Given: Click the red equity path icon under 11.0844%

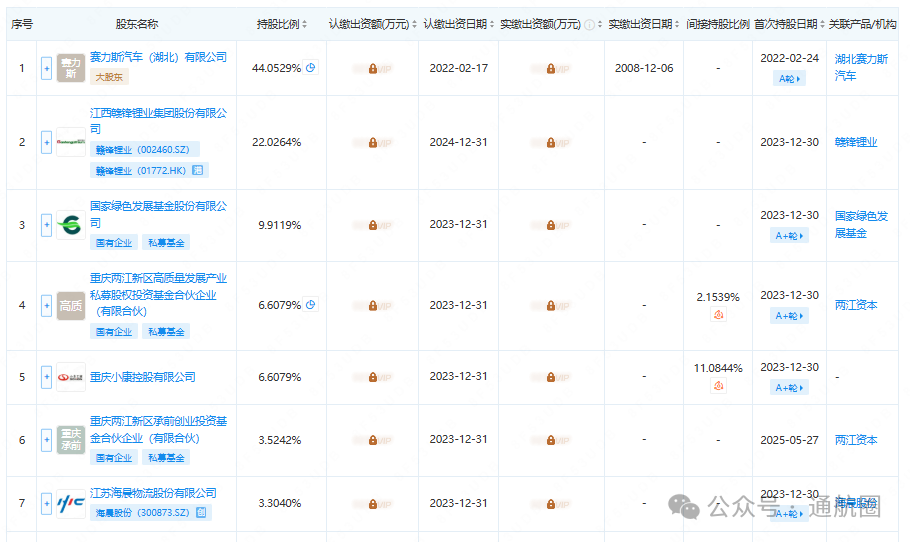Looking at the screenshot, I should coord(717,386).
